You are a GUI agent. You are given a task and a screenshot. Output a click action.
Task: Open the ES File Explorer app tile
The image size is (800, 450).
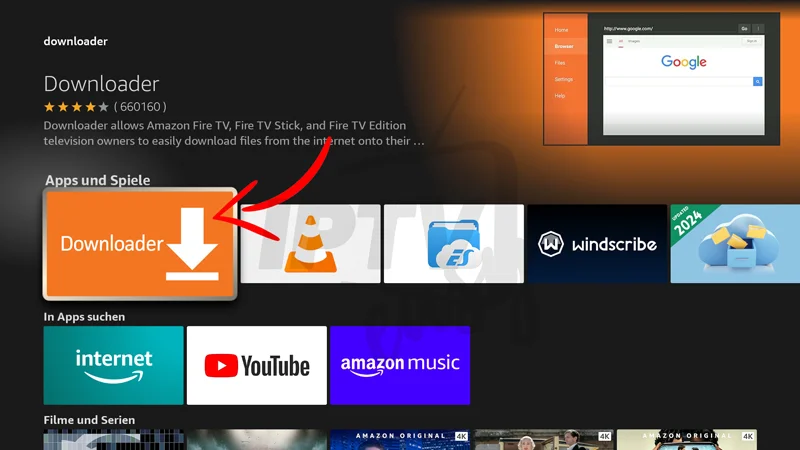click(x=454, y=244)
